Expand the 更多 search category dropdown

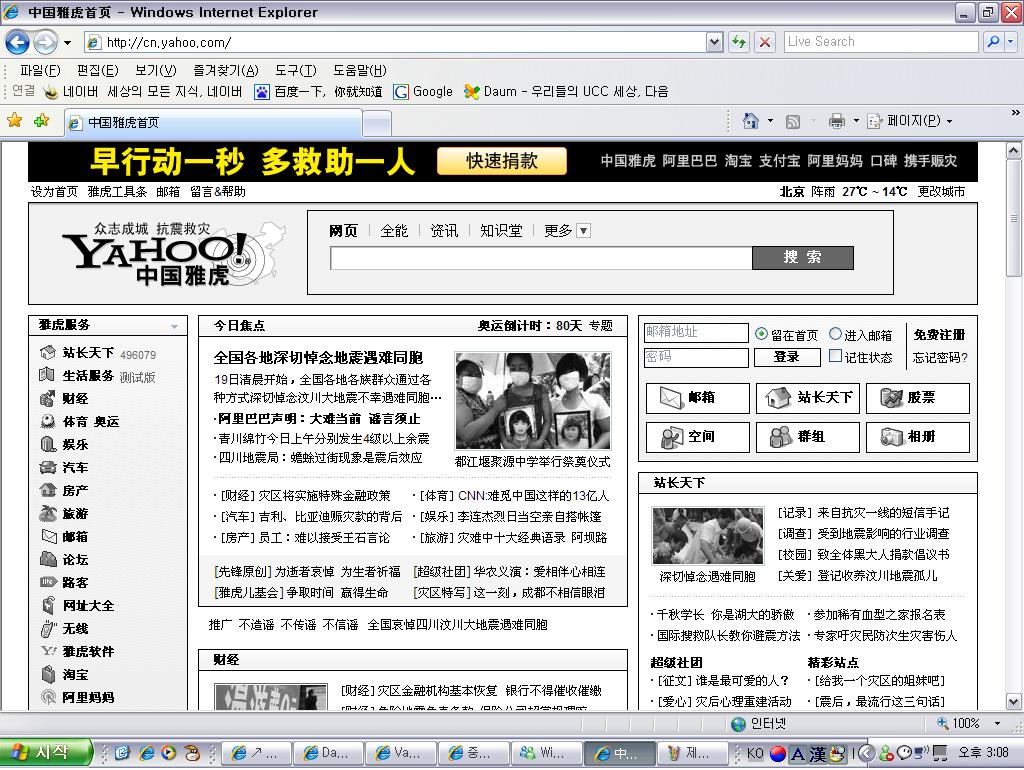tap(584, 231)
